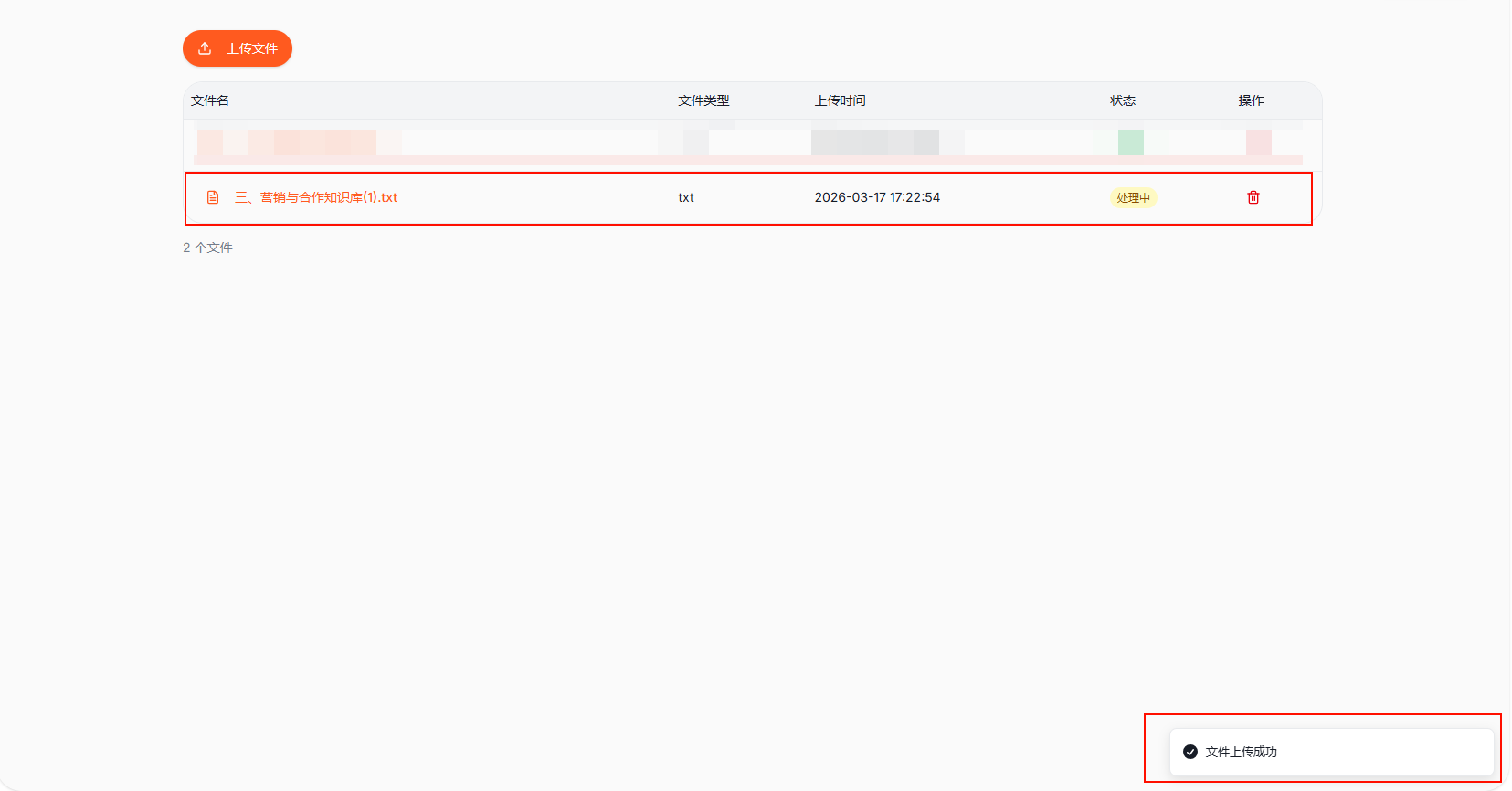Click the 上传文件 upload button
The image size is (1512, 791).
click(x=238, y=48)
